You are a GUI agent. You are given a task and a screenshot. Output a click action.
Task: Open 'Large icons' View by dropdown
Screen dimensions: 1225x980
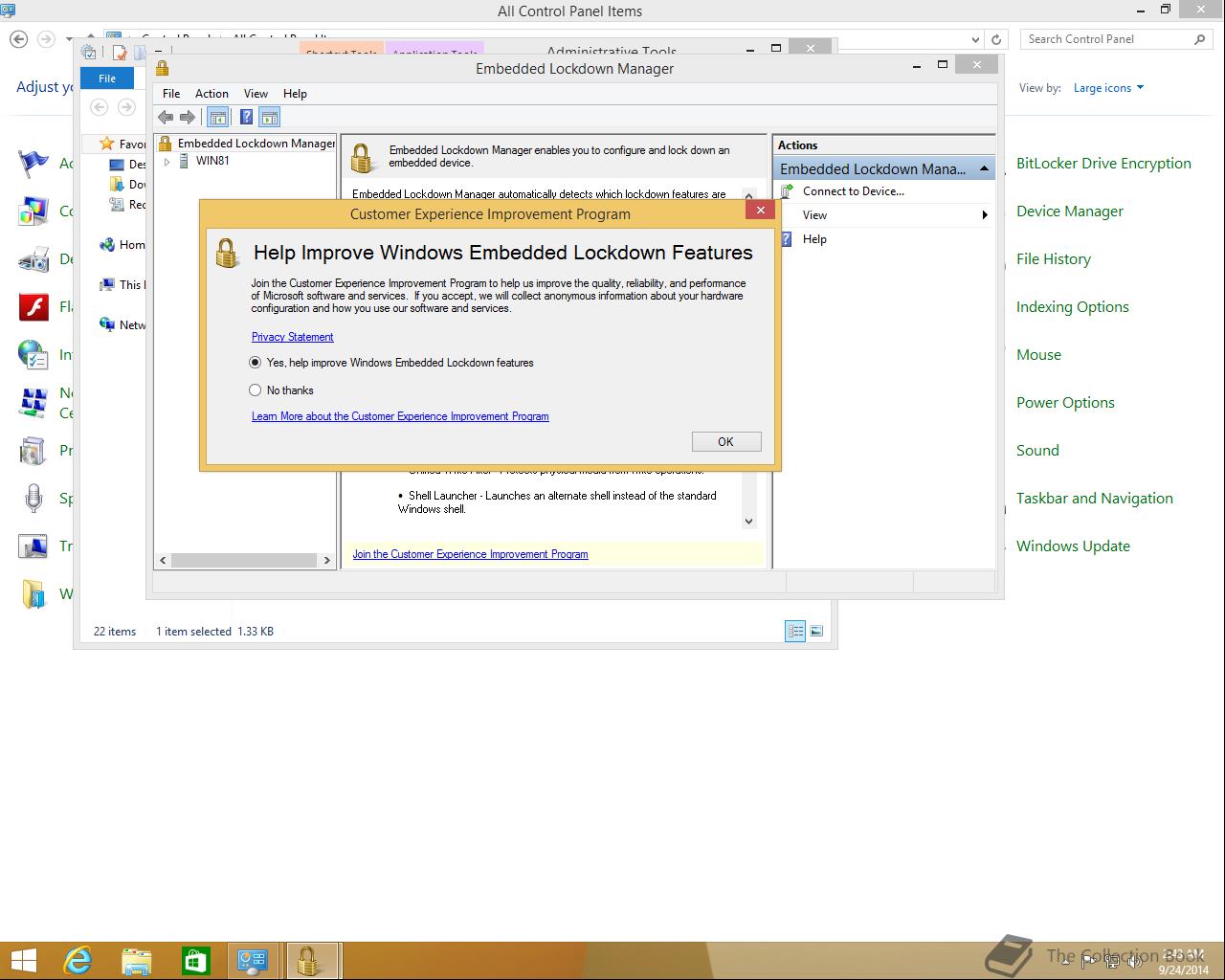pos(1108,88)
